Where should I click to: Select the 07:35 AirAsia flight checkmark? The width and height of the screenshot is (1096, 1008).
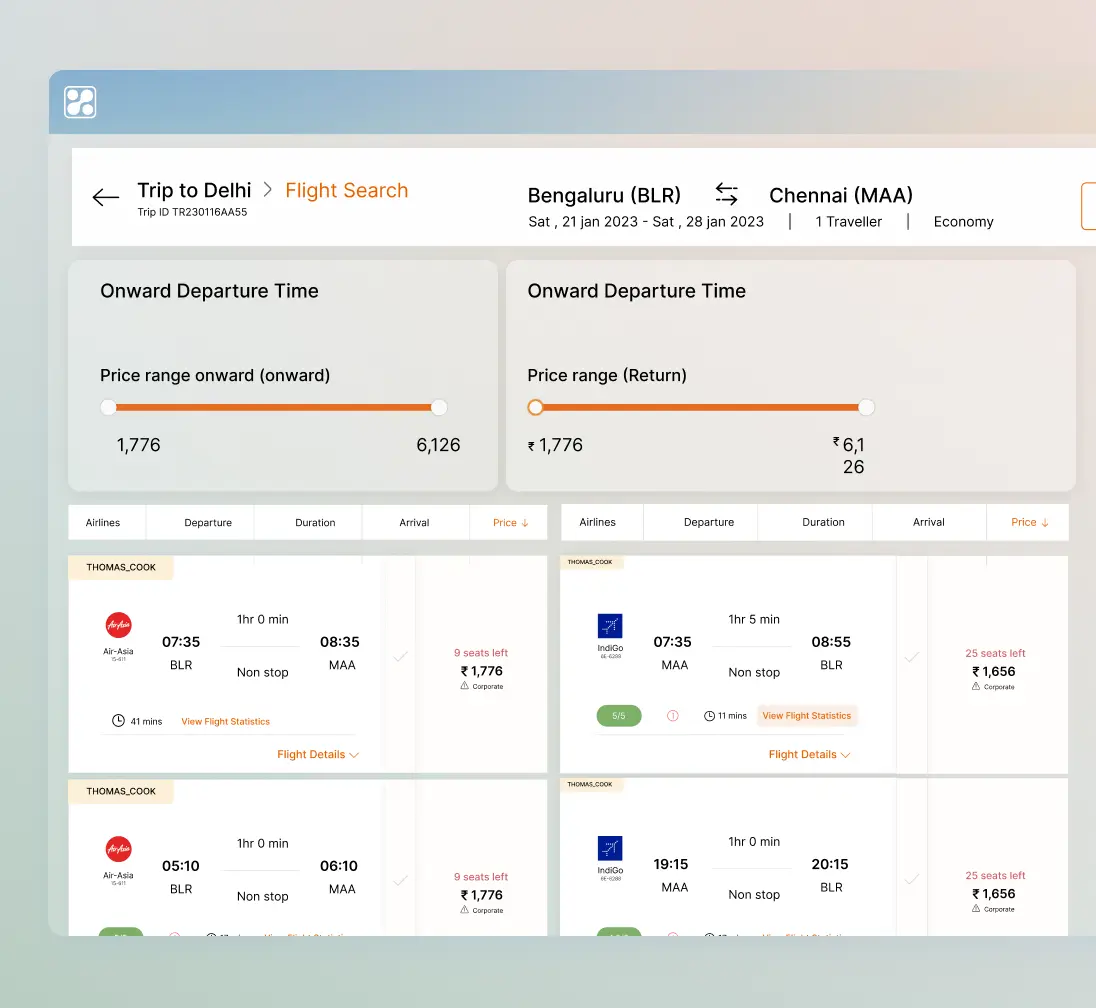pos(400,657)
